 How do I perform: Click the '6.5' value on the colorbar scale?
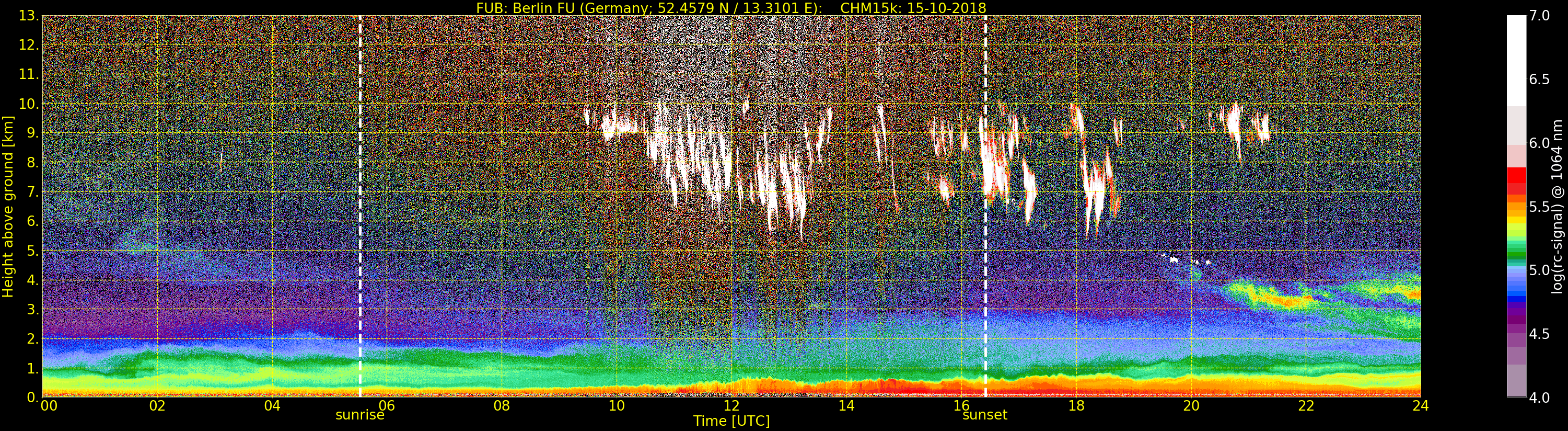pos(1539,80)
